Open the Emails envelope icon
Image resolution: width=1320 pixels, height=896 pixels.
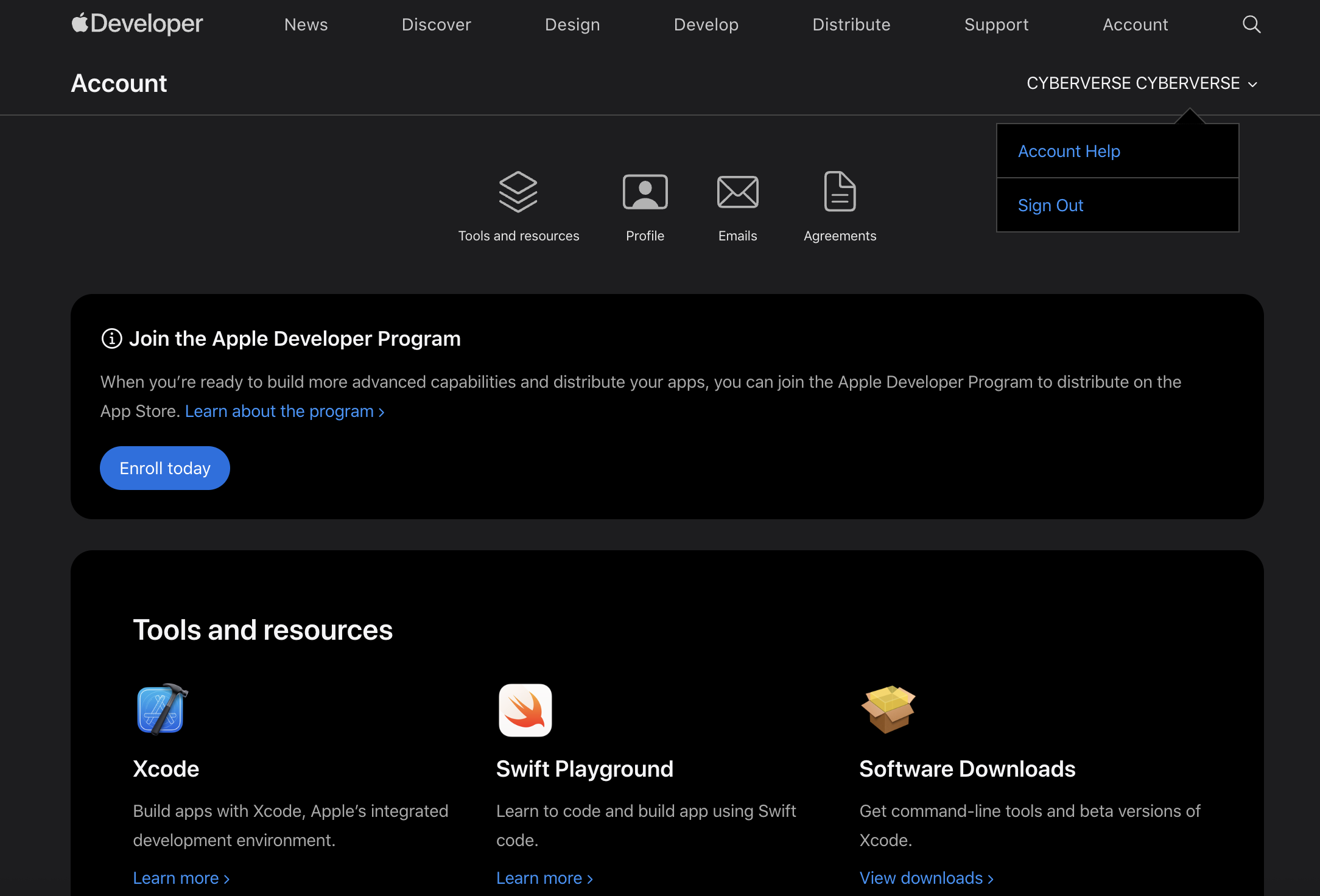(737, 192)
